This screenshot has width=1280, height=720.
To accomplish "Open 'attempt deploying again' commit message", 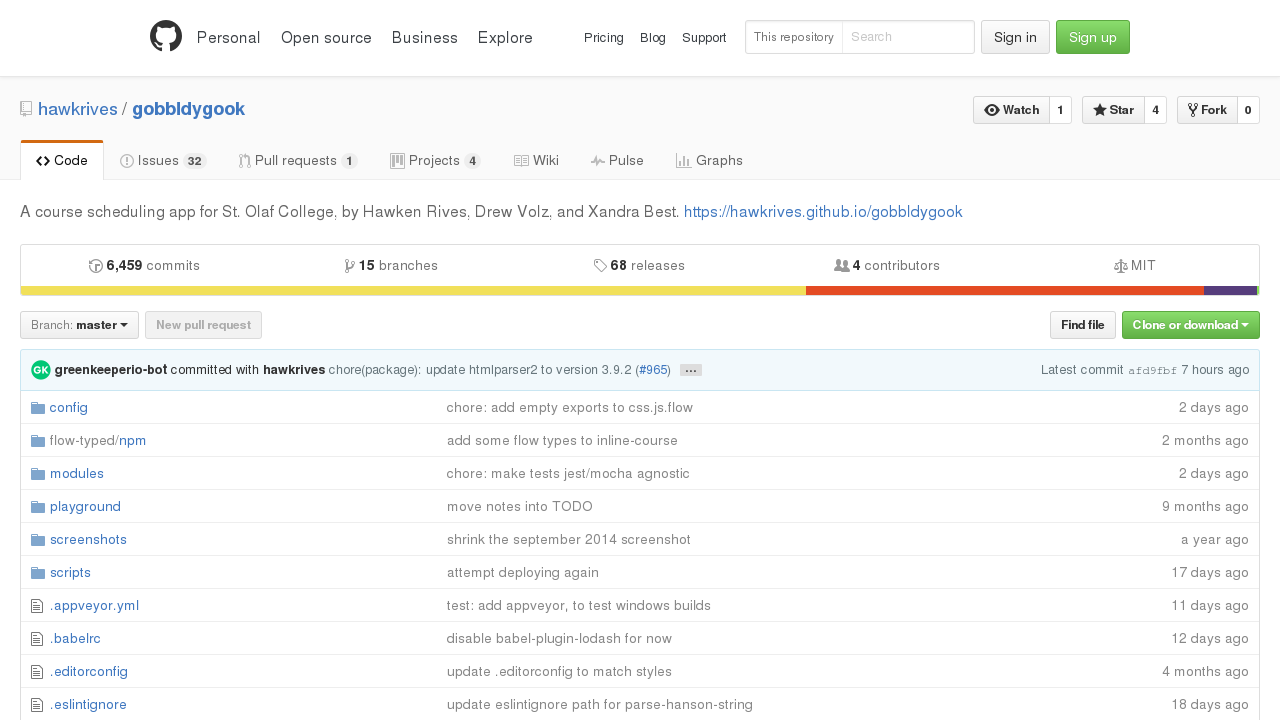I will coord(523,573).
